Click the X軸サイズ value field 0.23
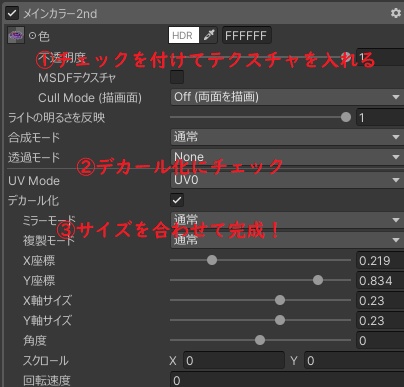Viewport: 404px width, 387px height. [380, 300]
